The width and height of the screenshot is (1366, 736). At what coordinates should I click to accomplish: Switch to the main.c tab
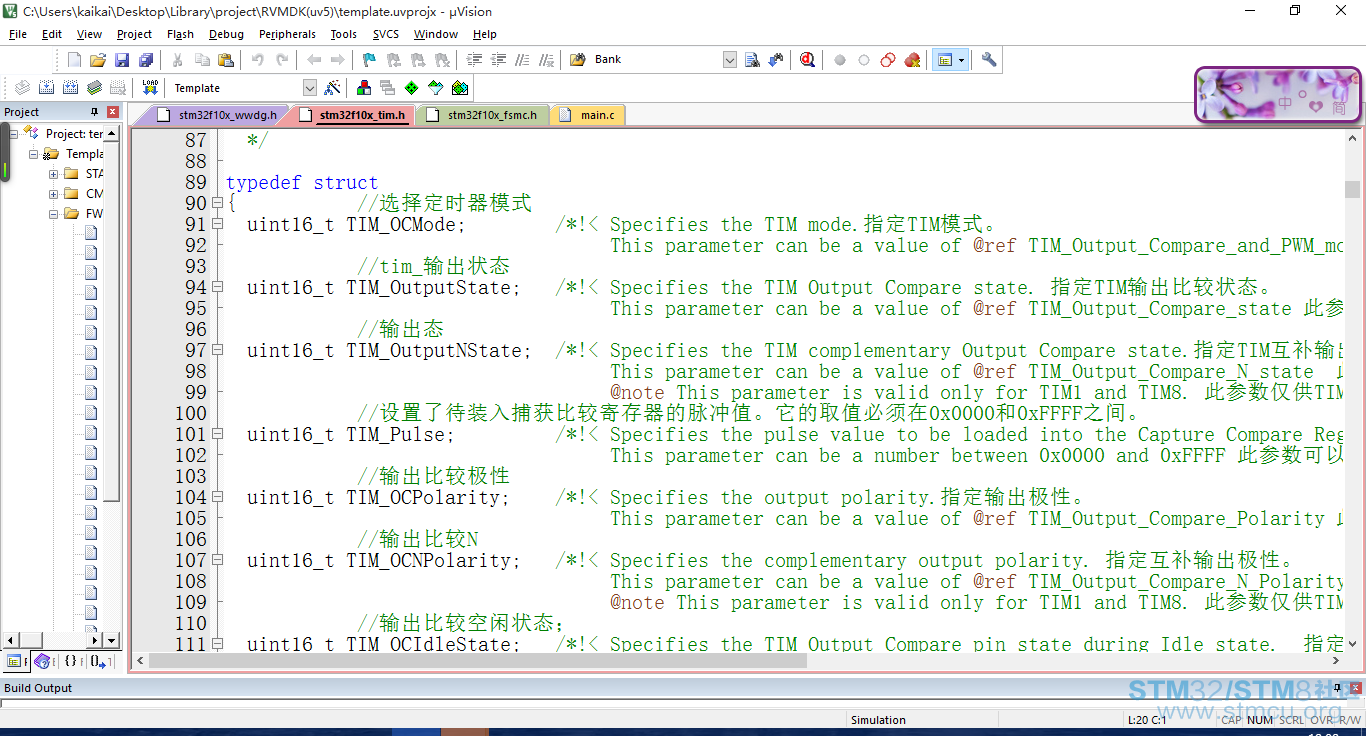[597, 115]
